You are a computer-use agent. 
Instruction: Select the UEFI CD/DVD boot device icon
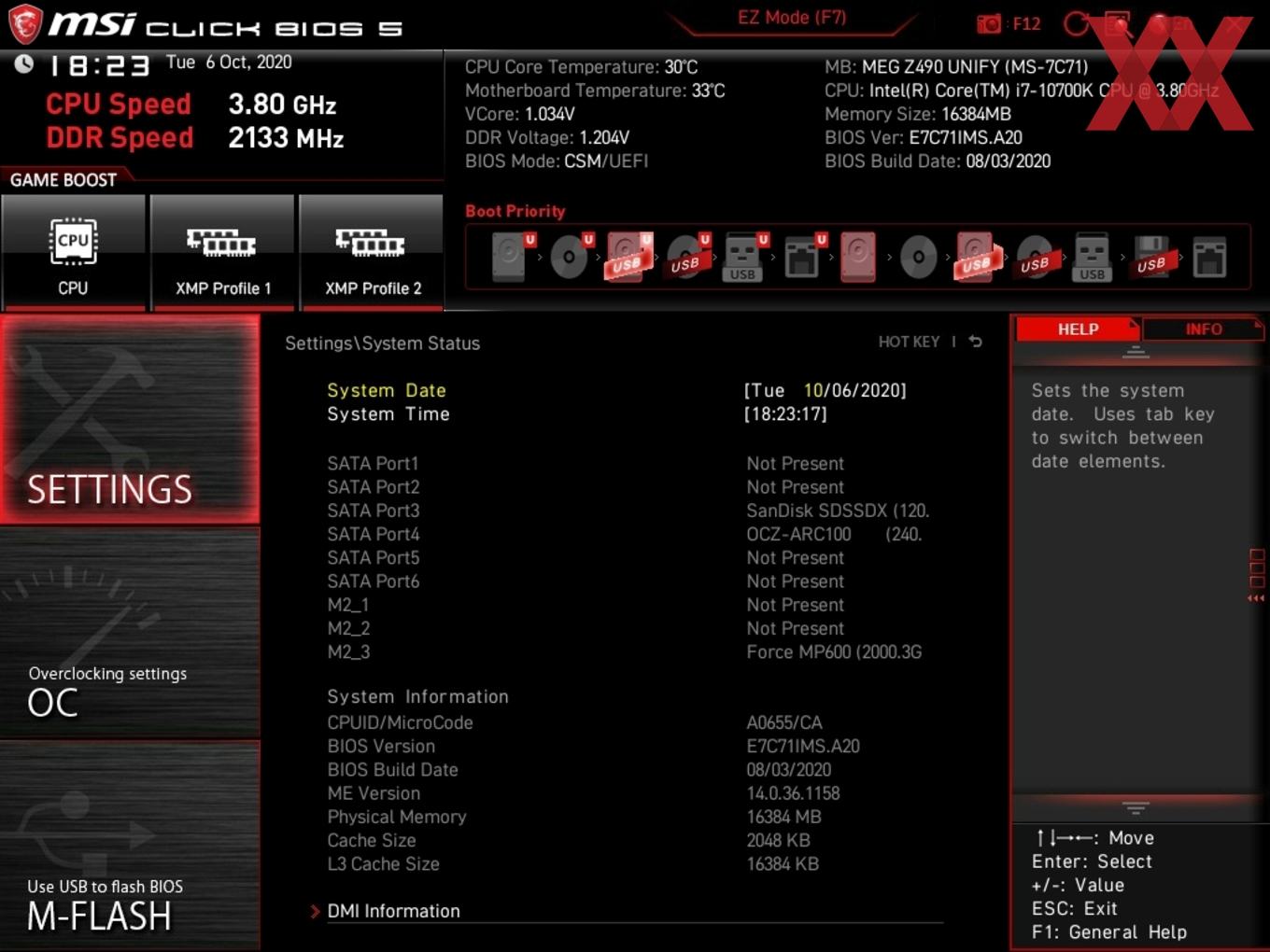(x=570, y=256)
